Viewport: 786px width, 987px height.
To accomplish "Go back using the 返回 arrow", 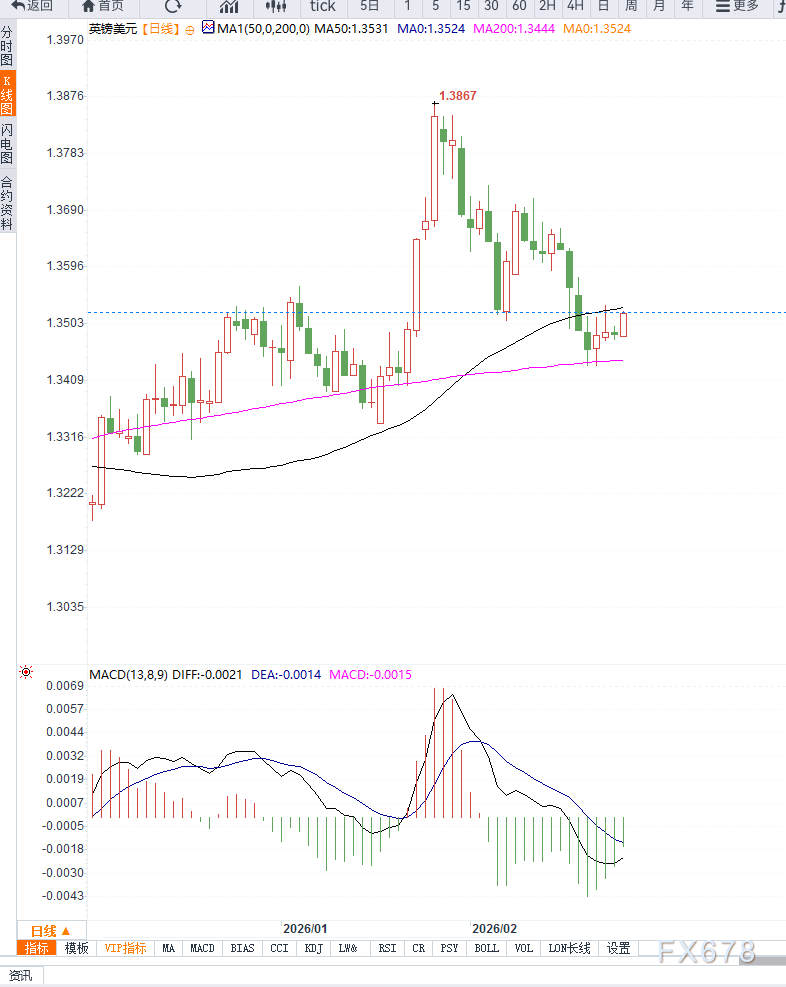I will [x=32, y=6].
